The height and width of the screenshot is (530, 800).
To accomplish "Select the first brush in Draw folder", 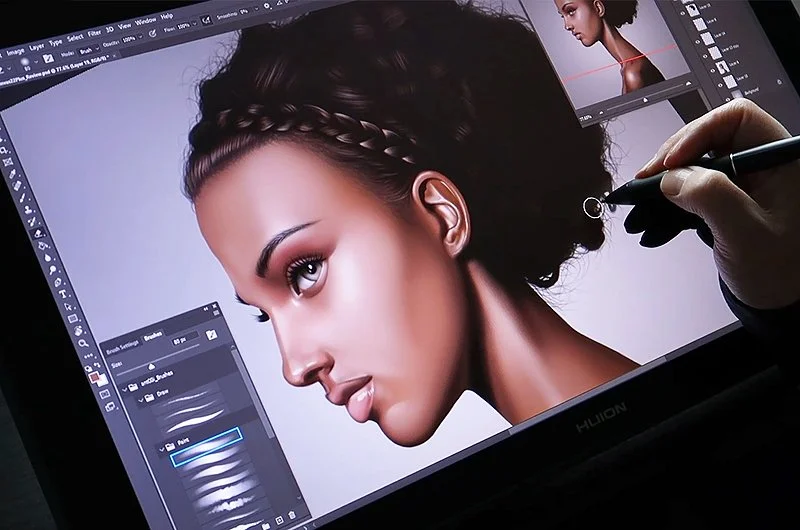I will [x=187, y=398].
